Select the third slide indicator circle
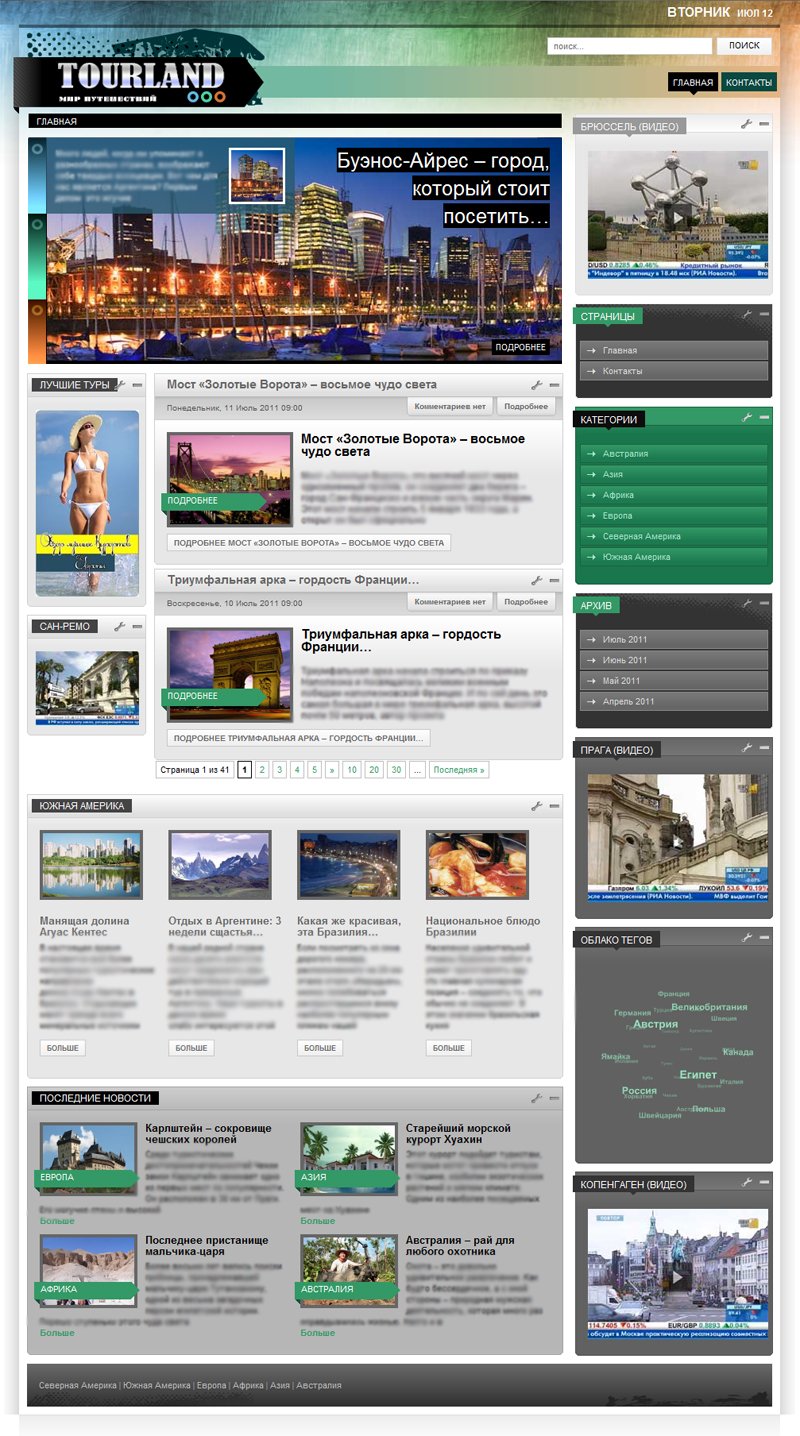 point(37,308)
